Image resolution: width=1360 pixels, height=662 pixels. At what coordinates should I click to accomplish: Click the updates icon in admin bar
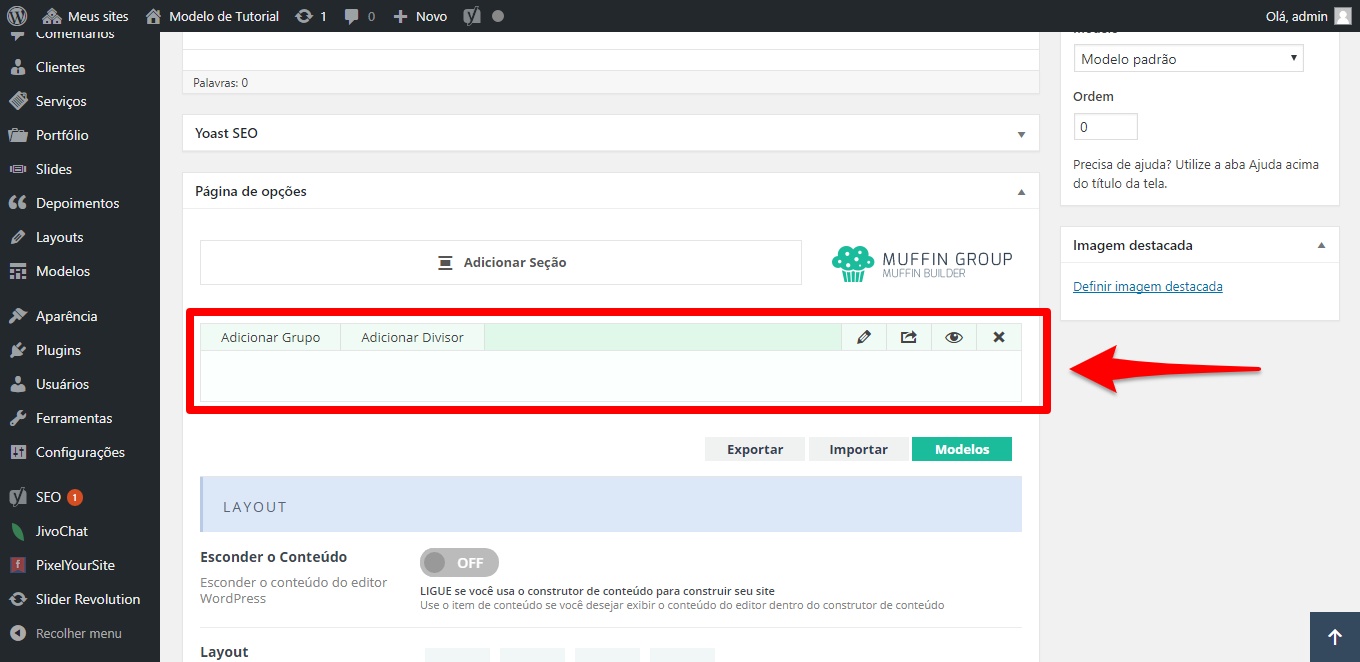[310, 16]
